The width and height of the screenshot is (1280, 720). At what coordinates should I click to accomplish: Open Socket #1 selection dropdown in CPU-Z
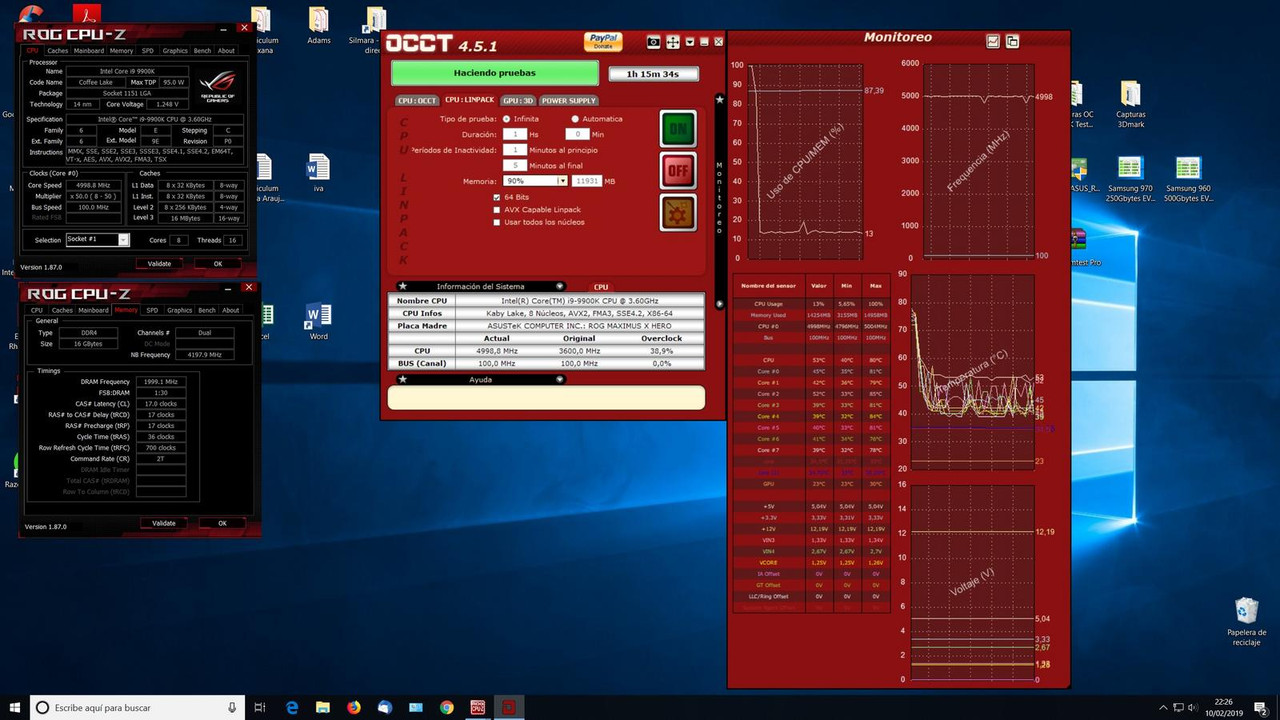tap(124, 240)
